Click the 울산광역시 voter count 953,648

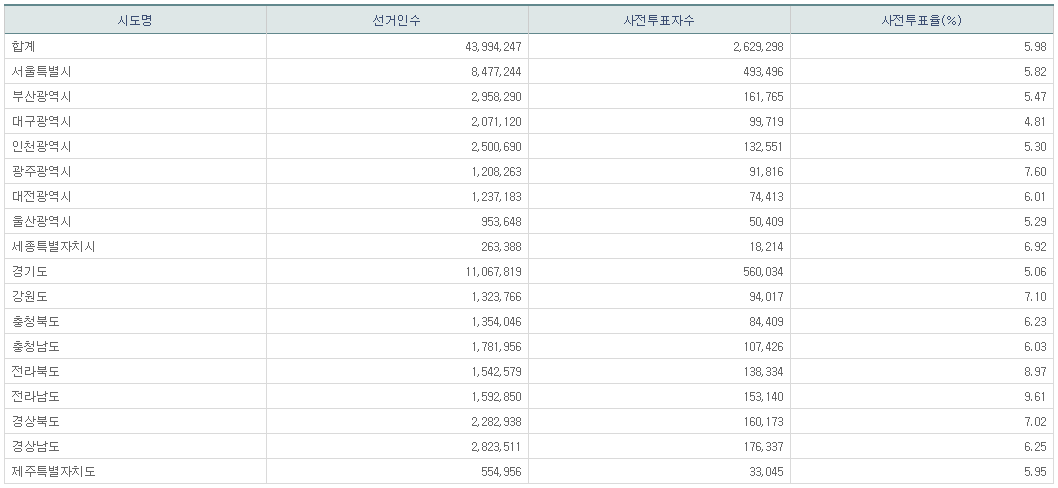[495, 221]
